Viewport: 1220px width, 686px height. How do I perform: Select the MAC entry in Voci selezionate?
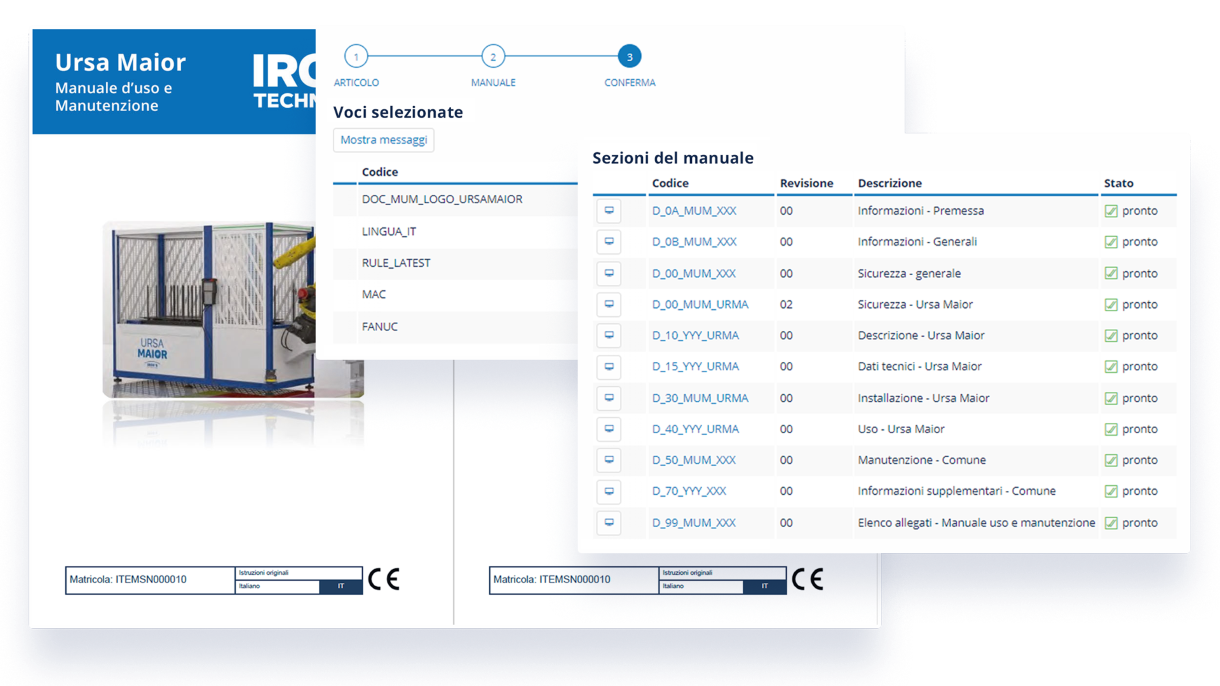coord(374,295)
